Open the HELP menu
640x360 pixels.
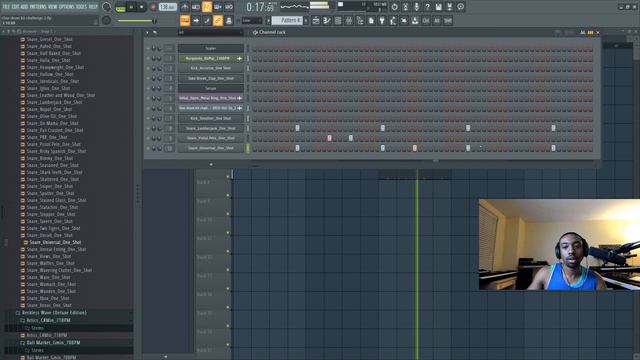click(x=93, y=7)
